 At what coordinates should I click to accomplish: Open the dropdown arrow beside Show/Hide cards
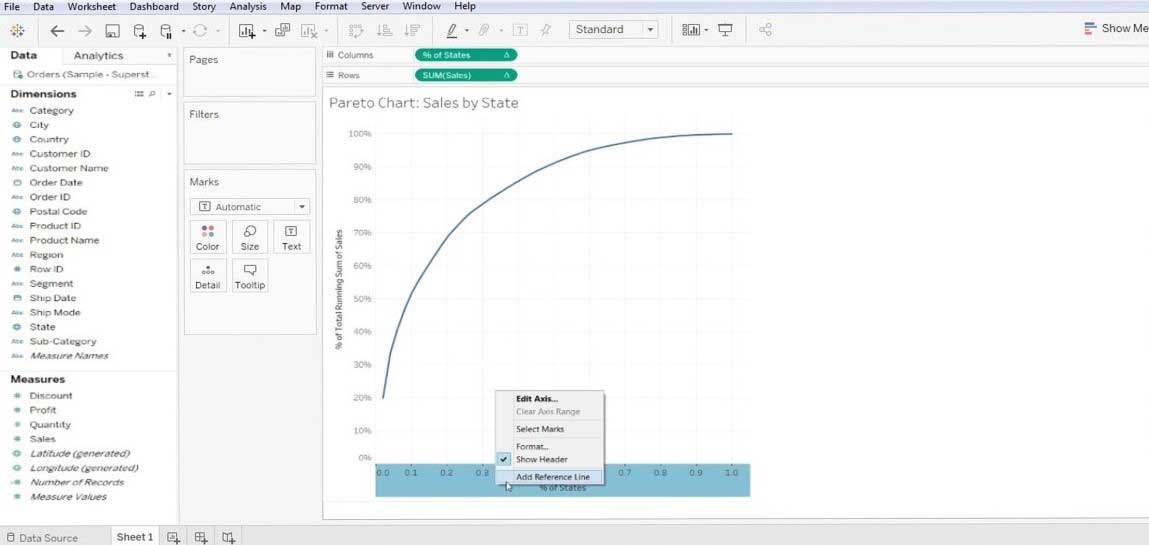pyautogui.click(x=706, y=31)
